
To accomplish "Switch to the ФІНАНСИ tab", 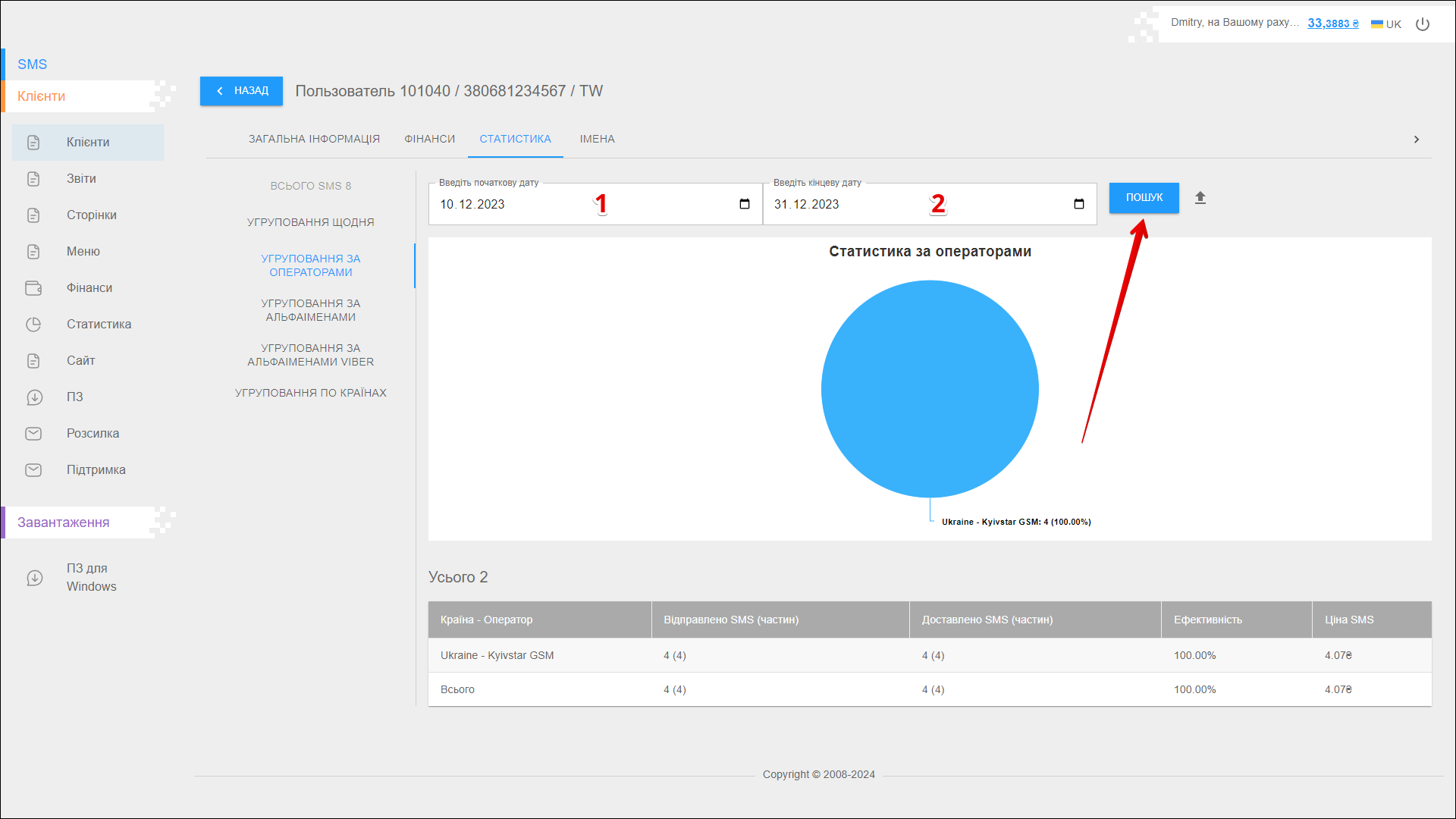I will pyautogui.click(x=429, y=140).
